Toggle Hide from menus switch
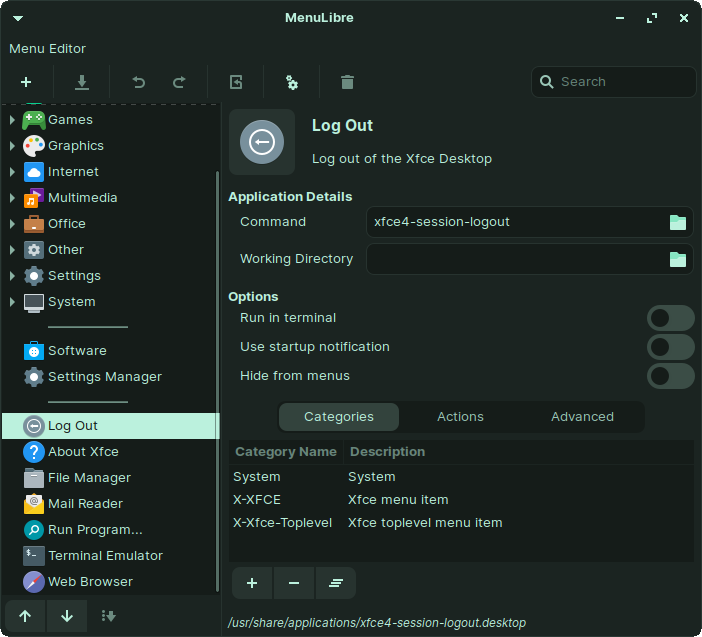 [x=670, y=376]
